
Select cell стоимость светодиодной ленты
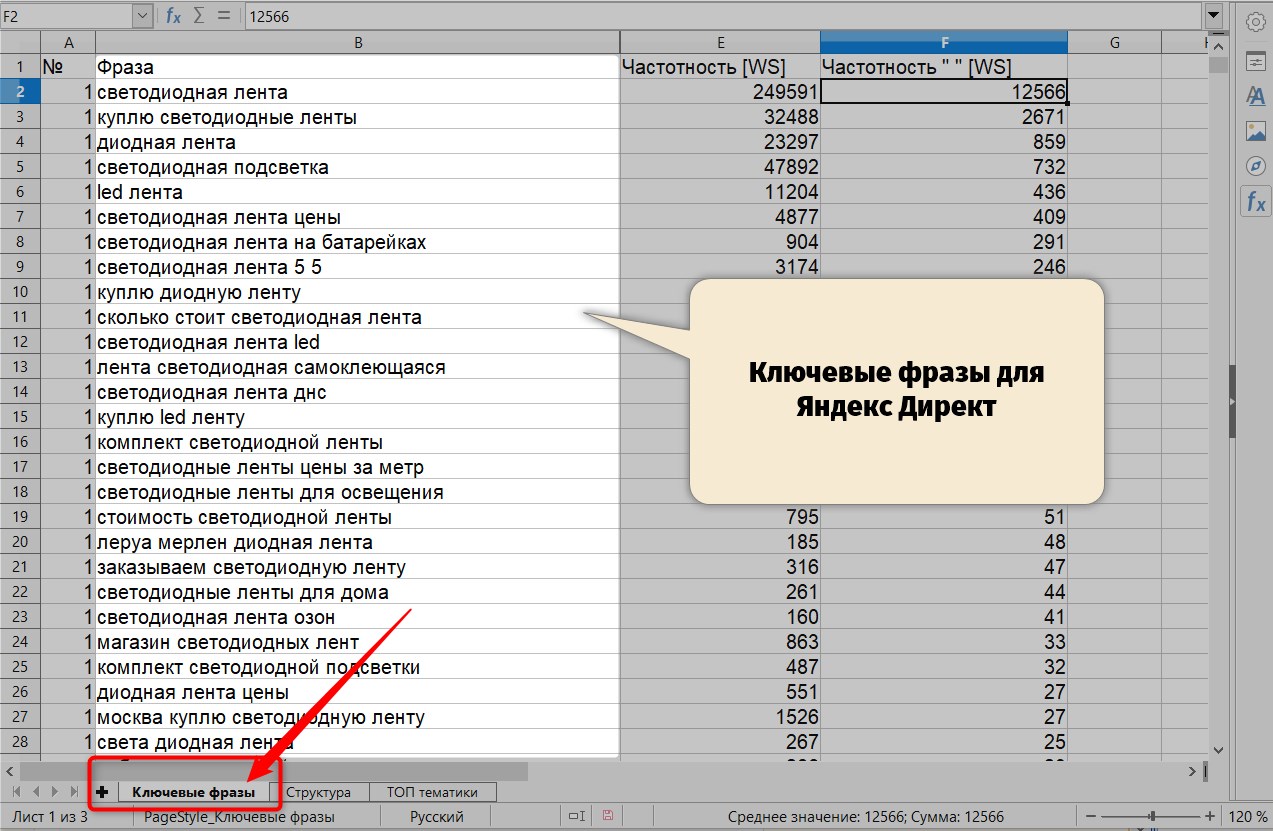pos(358,517)
